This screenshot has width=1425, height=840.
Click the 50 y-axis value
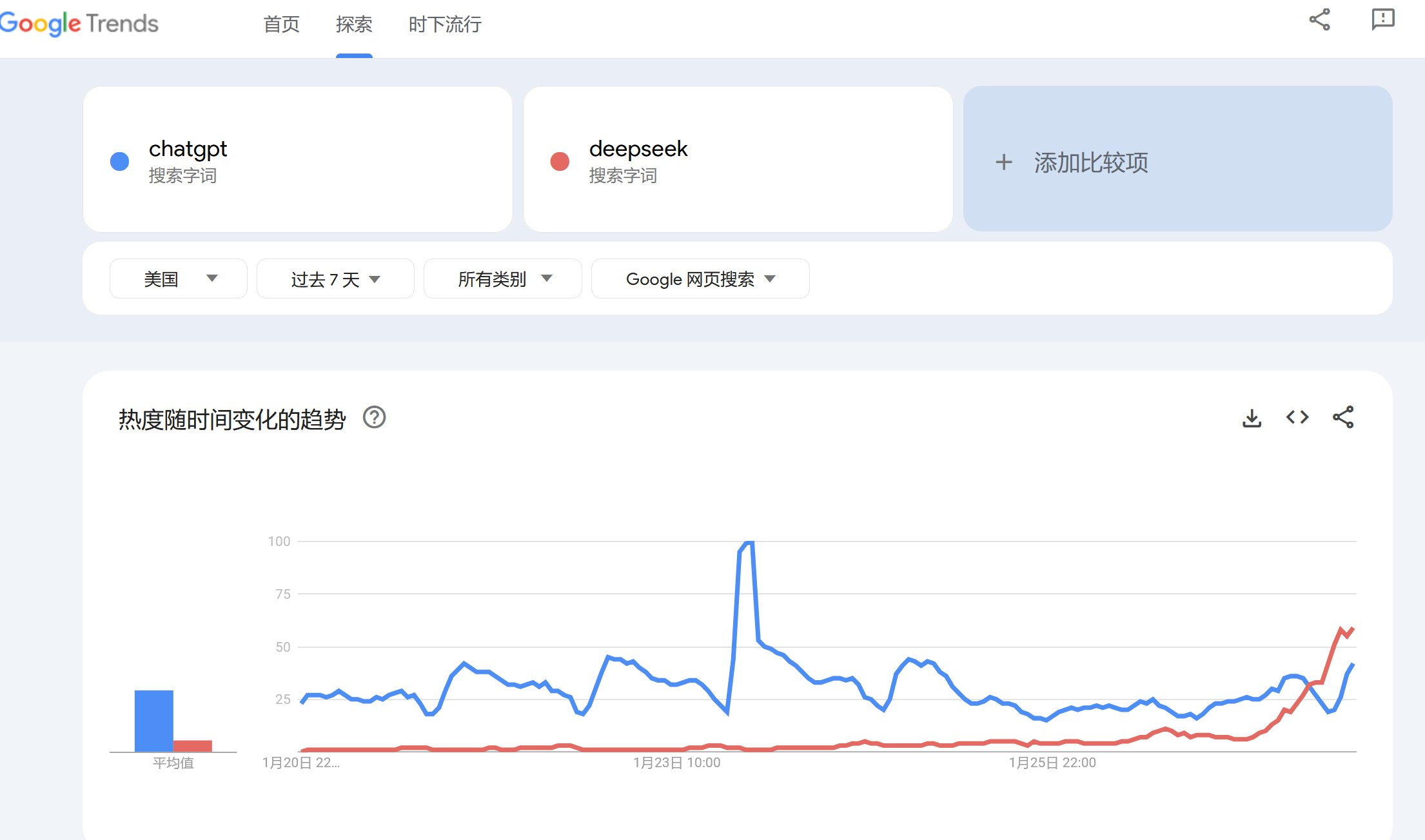283,647
